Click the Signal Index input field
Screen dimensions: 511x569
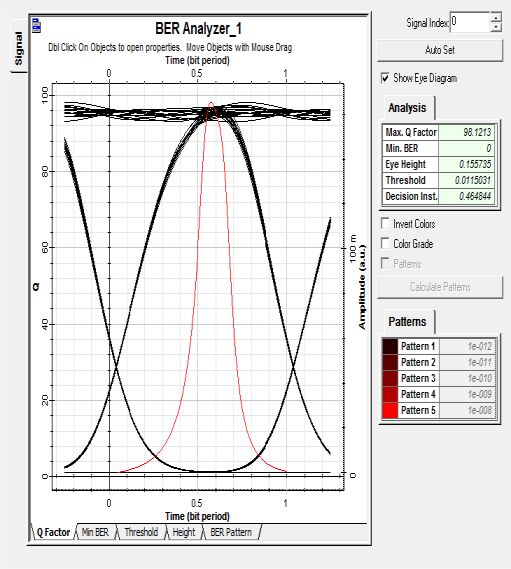coord(470,22)
